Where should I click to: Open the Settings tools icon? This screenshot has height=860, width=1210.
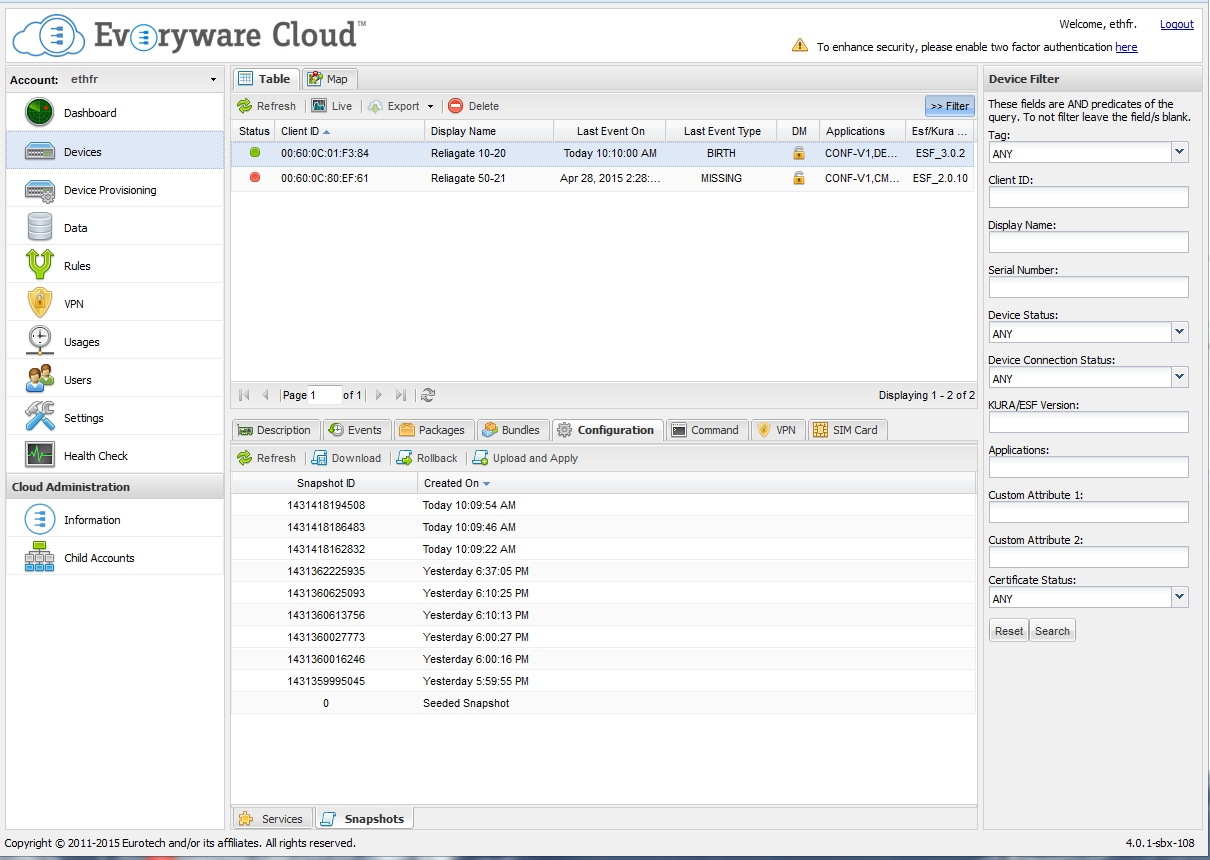(40, 418)
